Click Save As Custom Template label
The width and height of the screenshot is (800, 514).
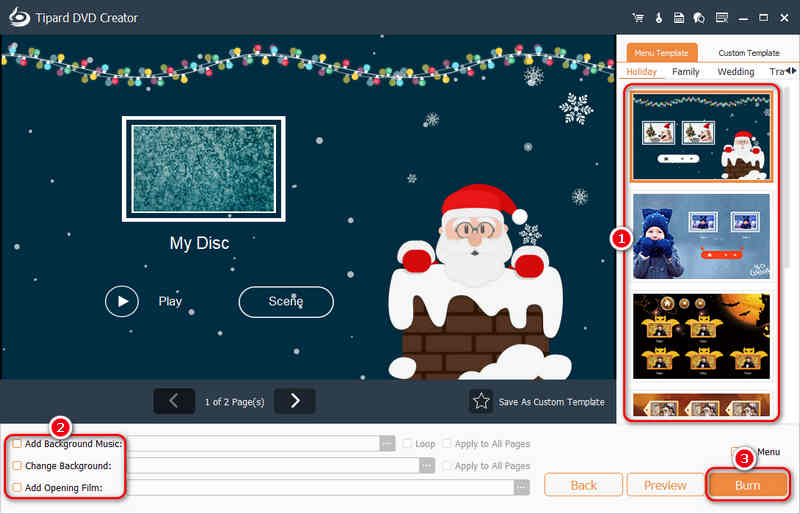(x=552, y=402)
